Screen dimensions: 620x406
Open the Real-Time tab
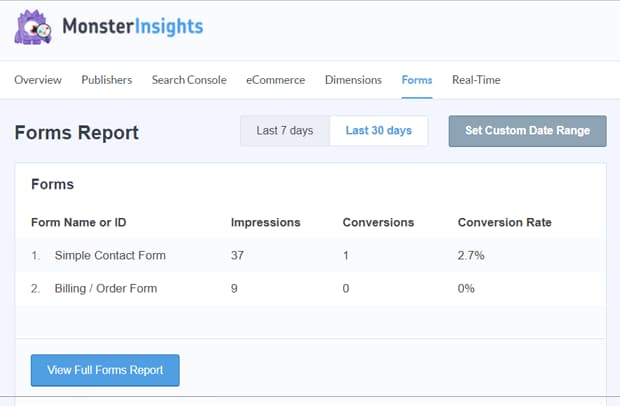pyautogui.click(x=476, y=80)
